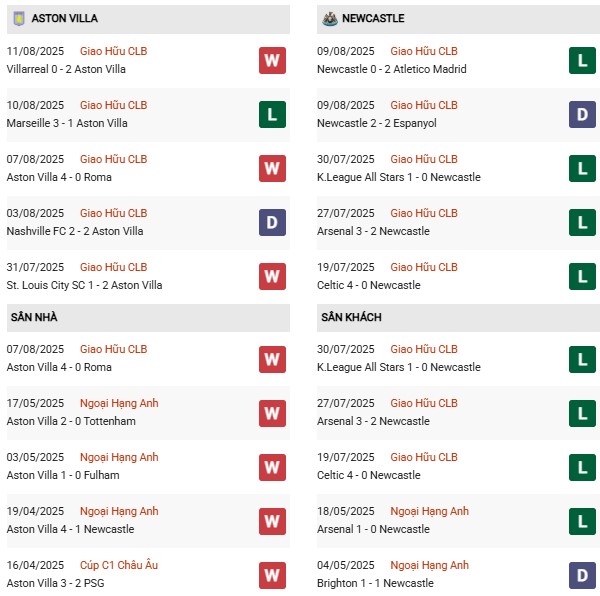Click the W badge for Villarreal 0-2 Aston Villa
600x596 pixels.
point(272,60)
